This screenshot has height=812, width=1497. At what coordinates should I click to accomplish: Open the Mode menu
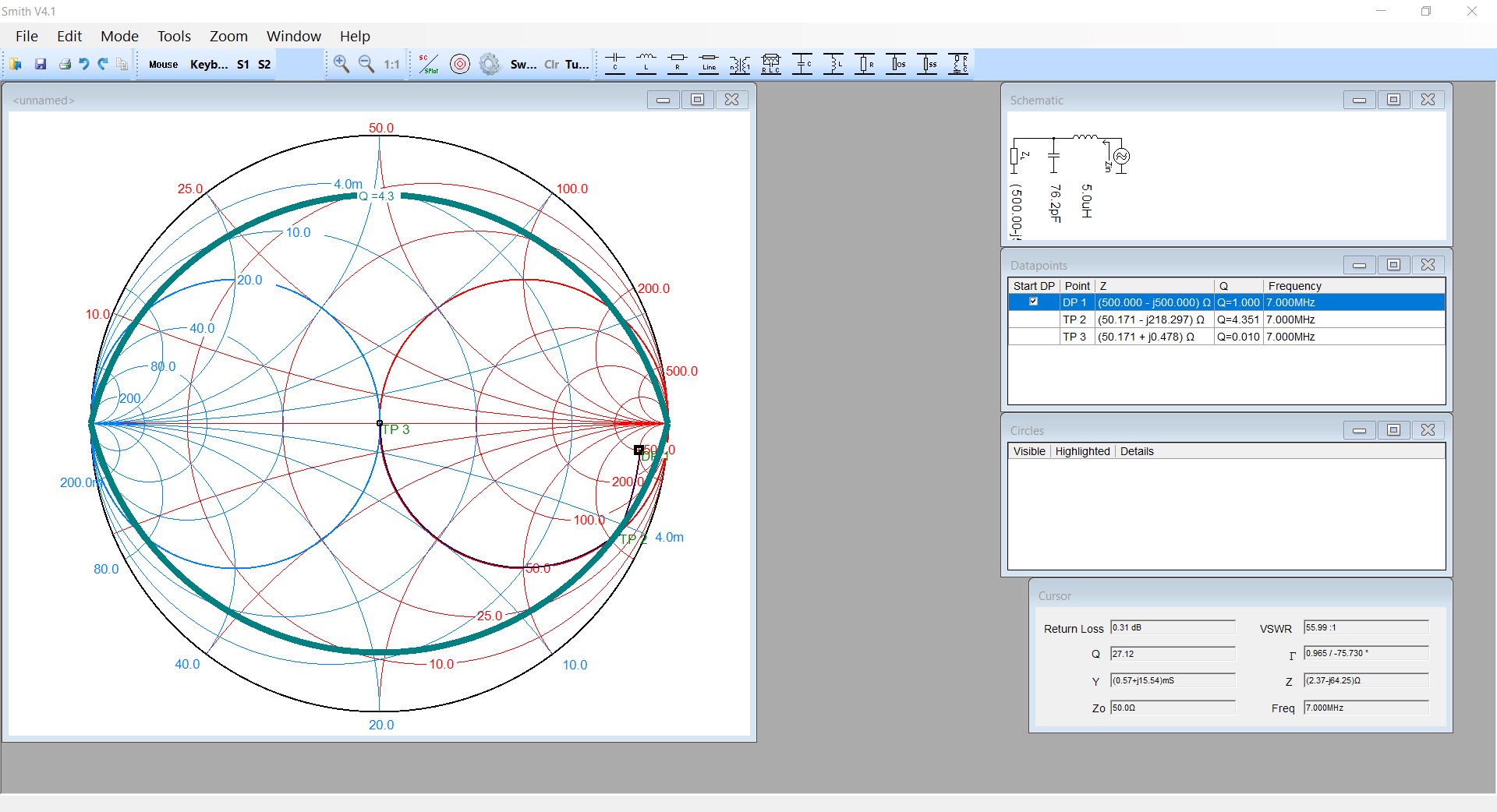(x=119, y=36)
